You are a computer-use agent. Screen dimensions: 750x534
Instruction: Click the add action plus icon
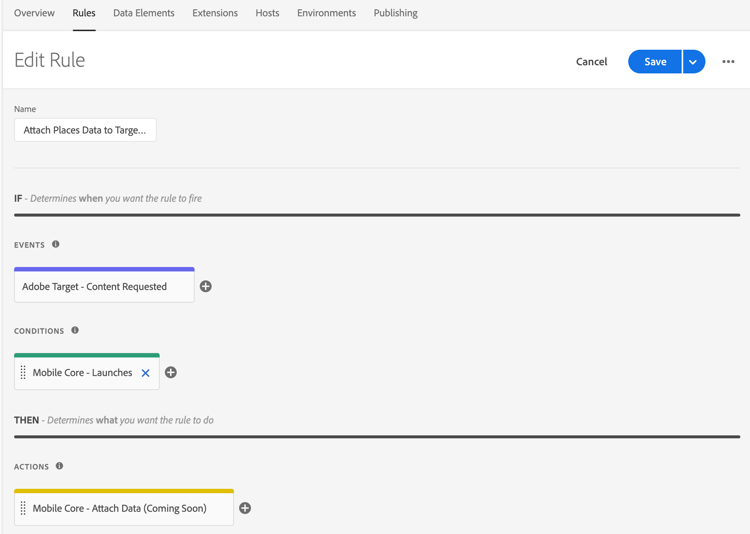coord(245,509)
